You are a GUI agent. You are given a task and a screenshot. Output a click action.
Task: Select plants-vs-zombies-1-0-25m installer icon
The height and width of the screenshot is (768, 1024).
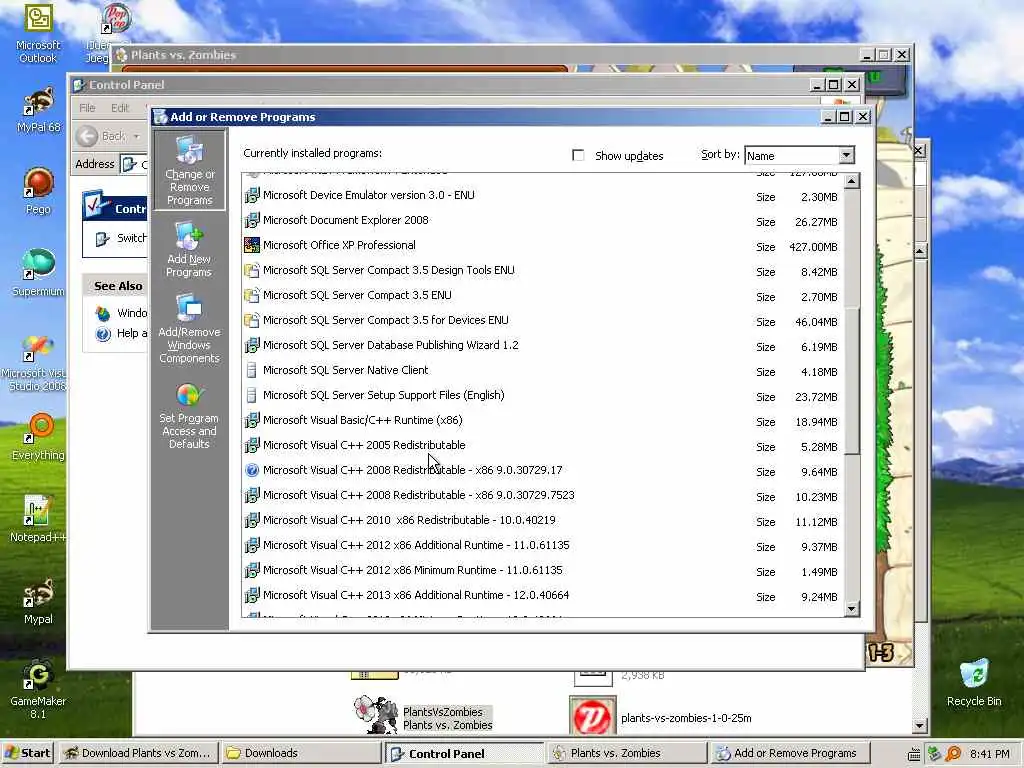tap(592, 717)
